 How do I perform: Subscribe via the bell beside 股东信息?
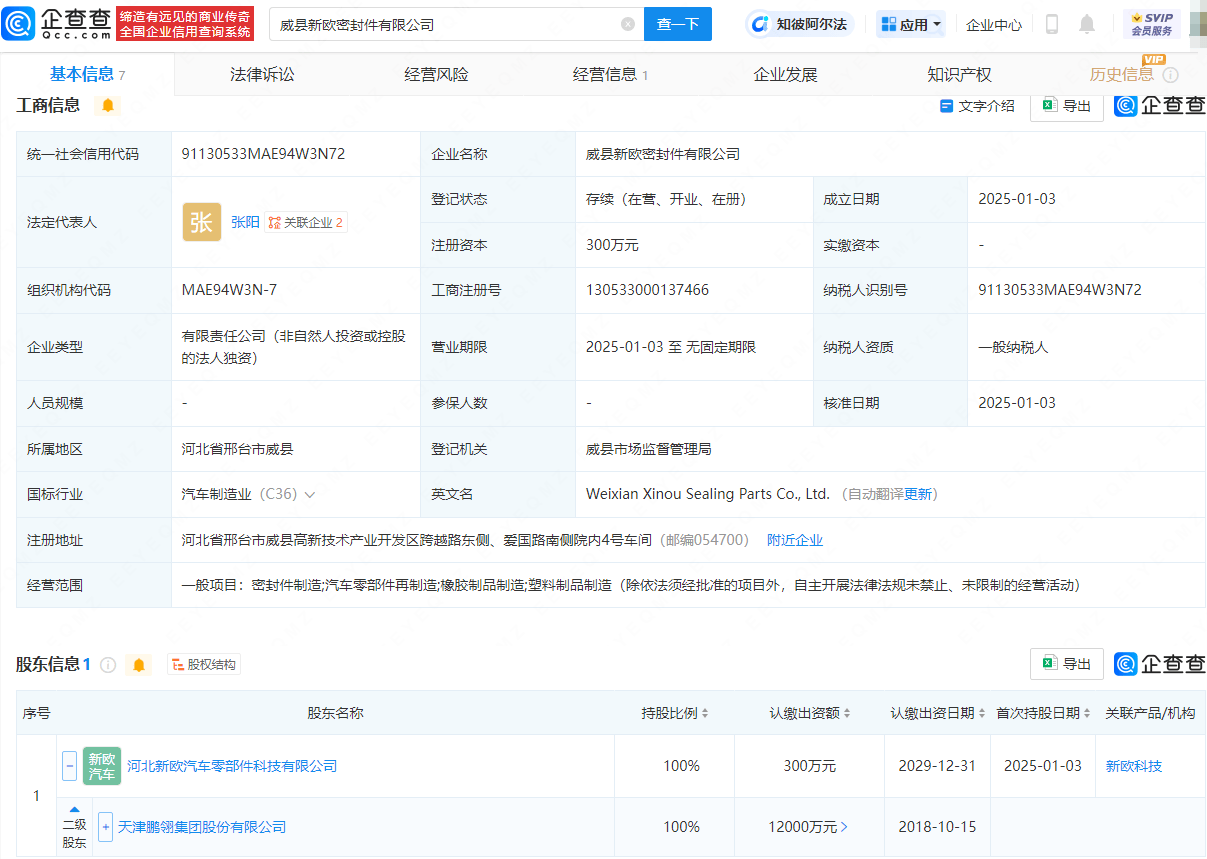139,665
